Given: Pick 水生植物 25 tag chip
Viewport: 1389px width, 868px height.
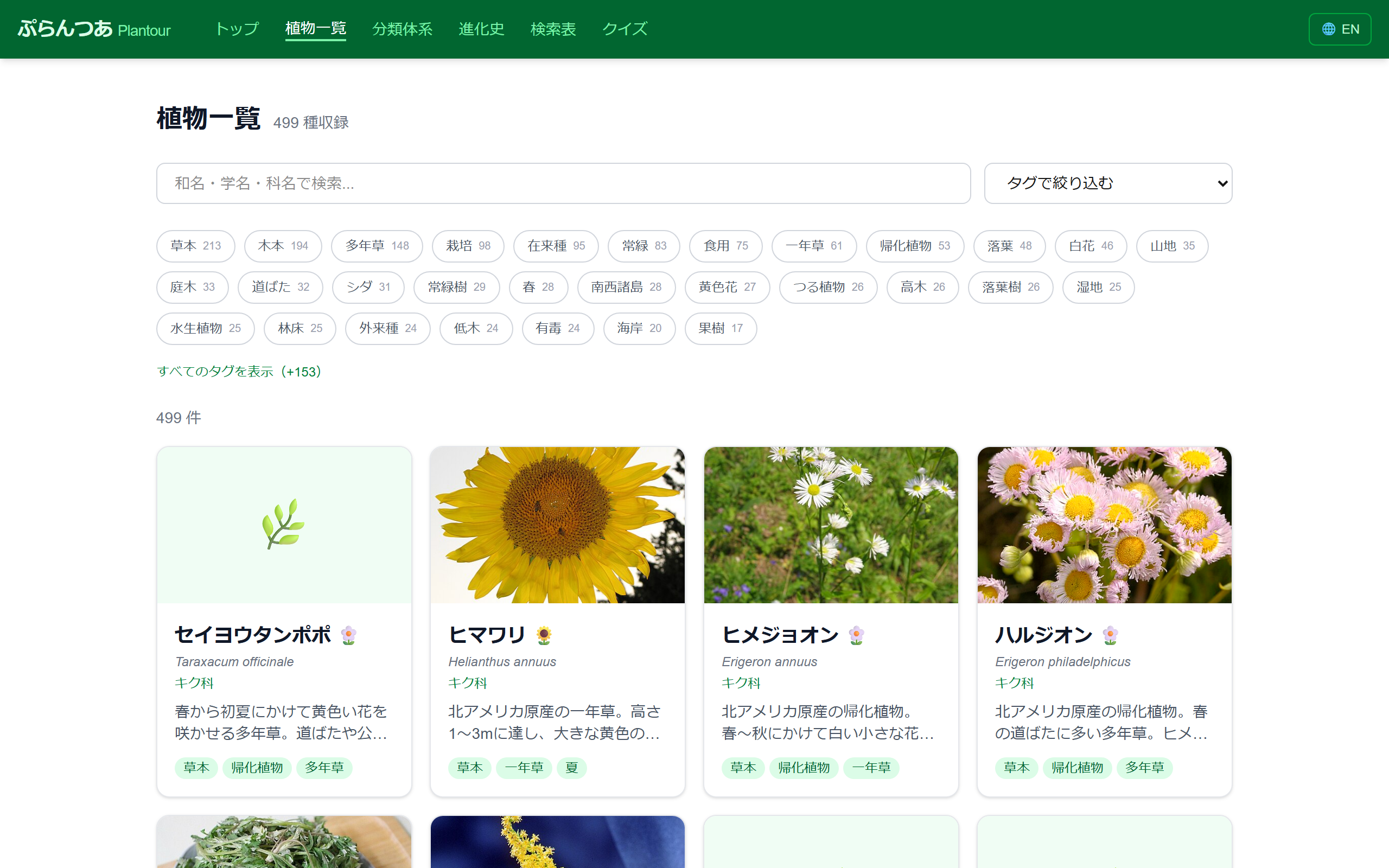Looking at the screenshot, I should pos(206,328).
